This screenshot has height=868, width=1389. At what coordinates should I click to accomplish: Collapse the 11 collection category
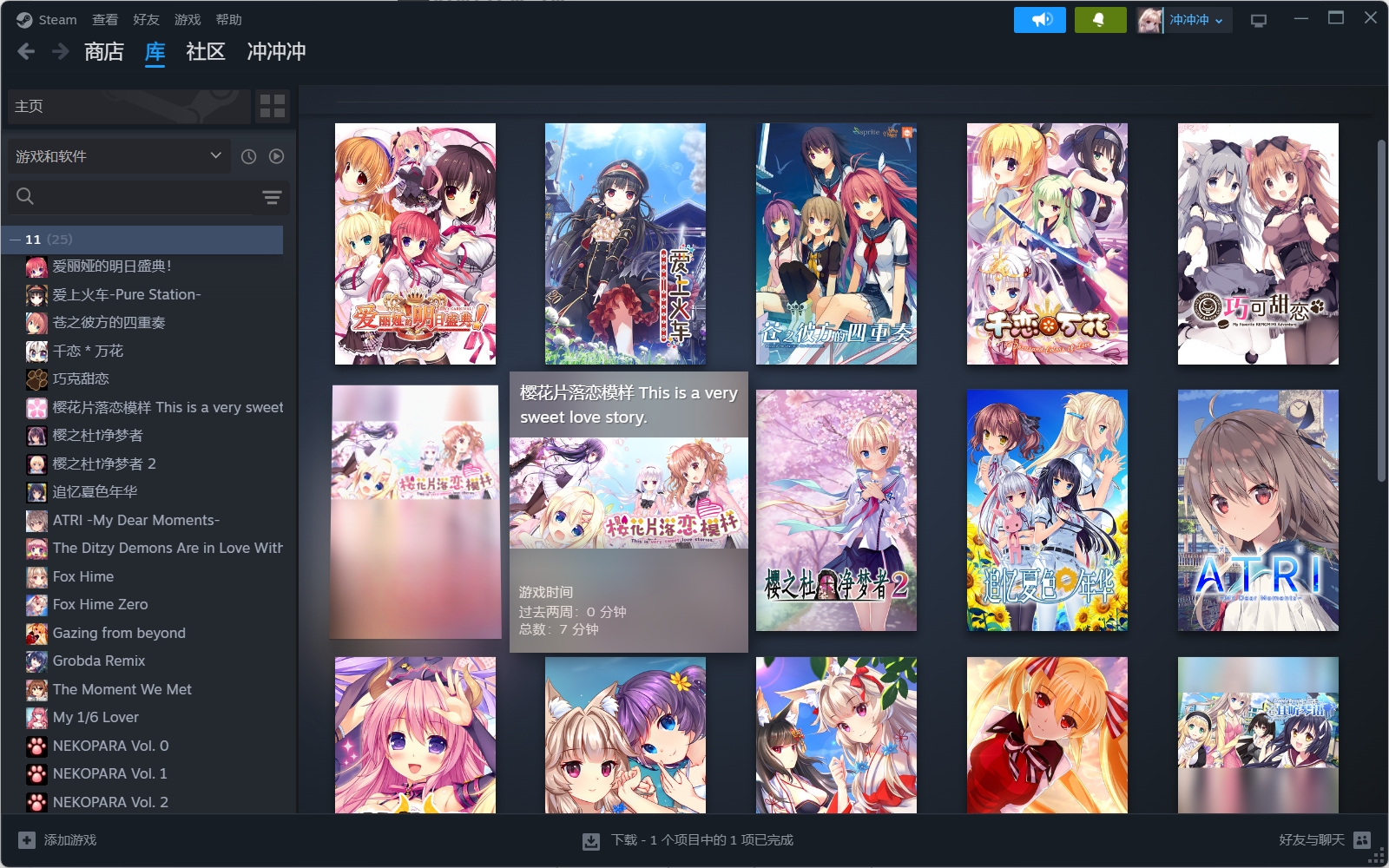[15, 240]
